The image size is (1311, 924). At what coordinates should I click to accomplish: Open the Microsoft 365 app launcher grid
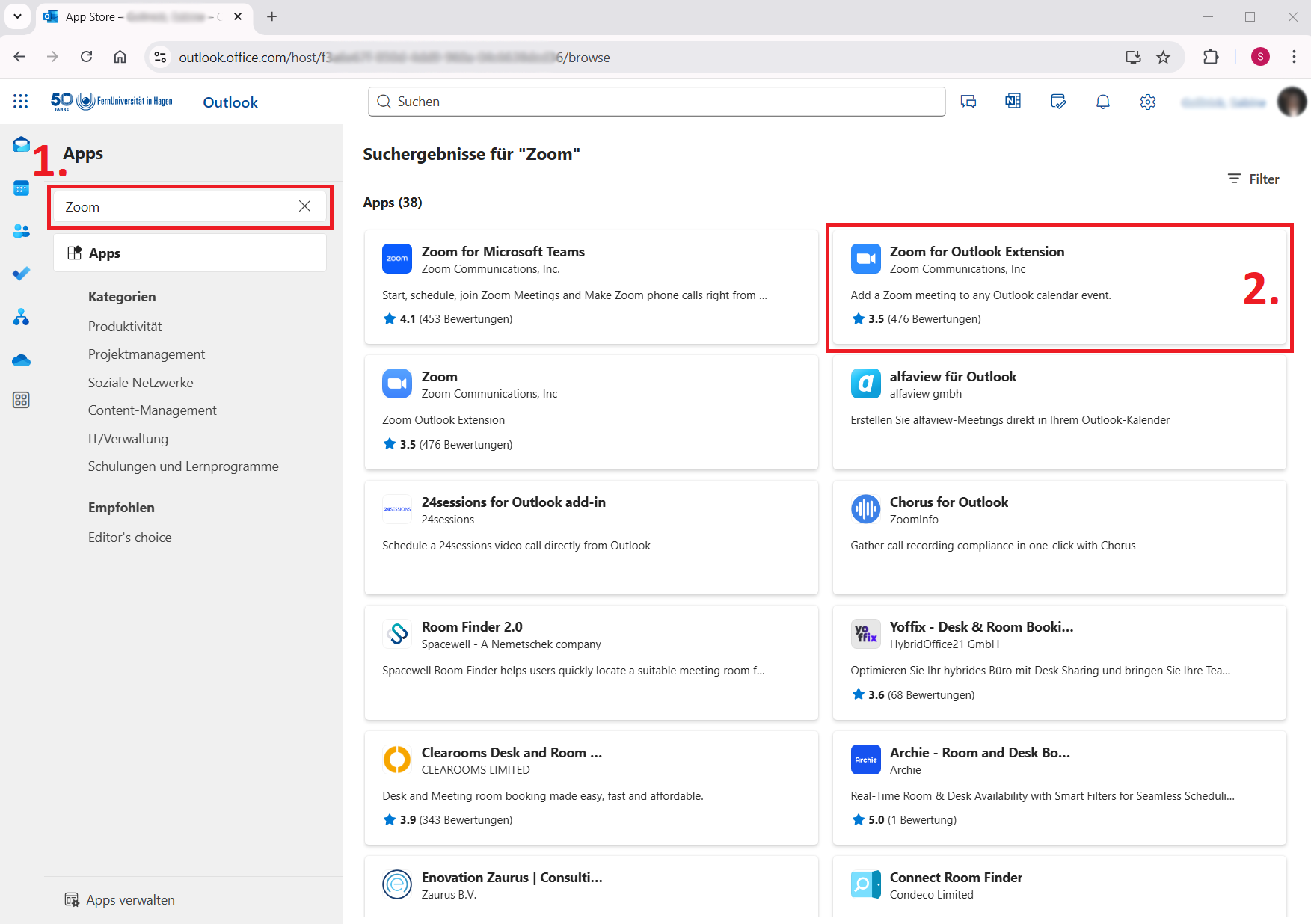pos(21,102)
